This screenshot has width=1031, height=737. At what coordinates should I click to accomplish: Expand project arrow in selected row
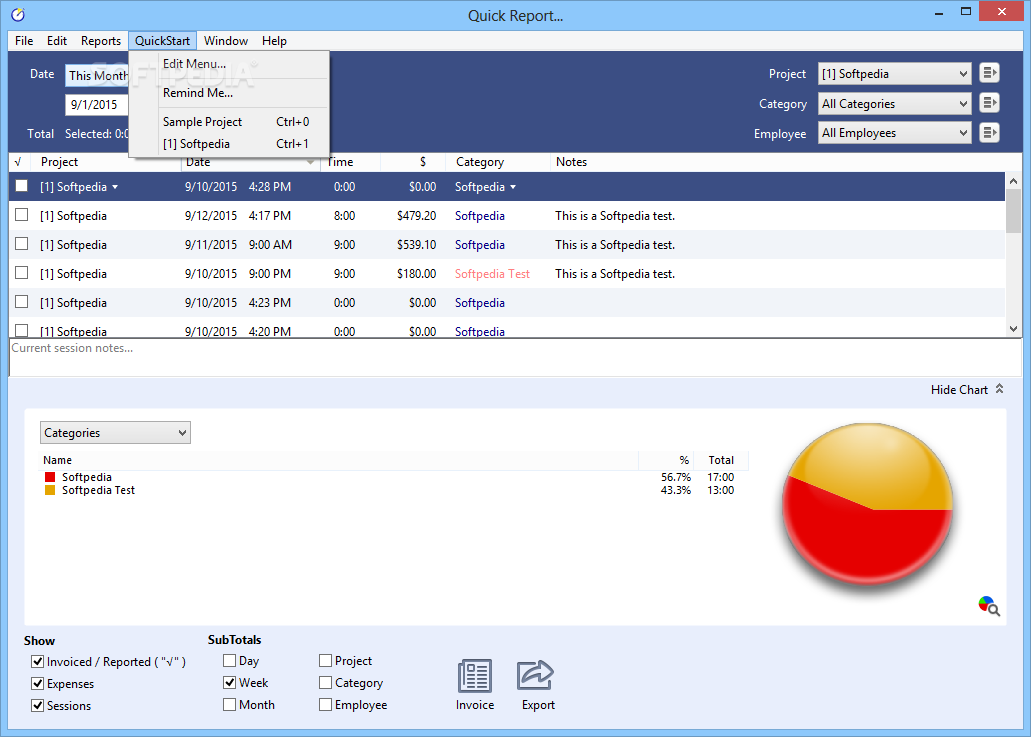pos(115,187)
